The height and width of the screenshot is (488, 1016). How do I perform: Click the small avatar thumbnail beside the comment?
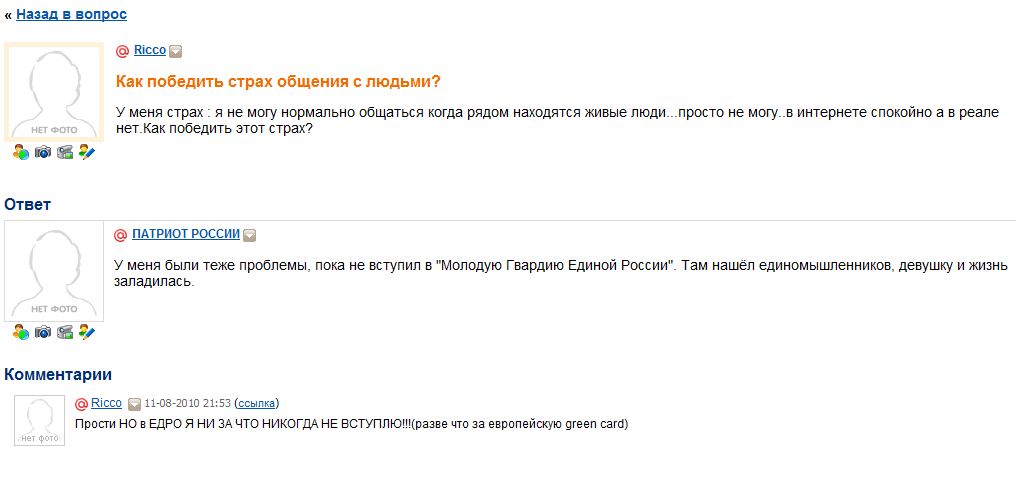click(40, 420)
